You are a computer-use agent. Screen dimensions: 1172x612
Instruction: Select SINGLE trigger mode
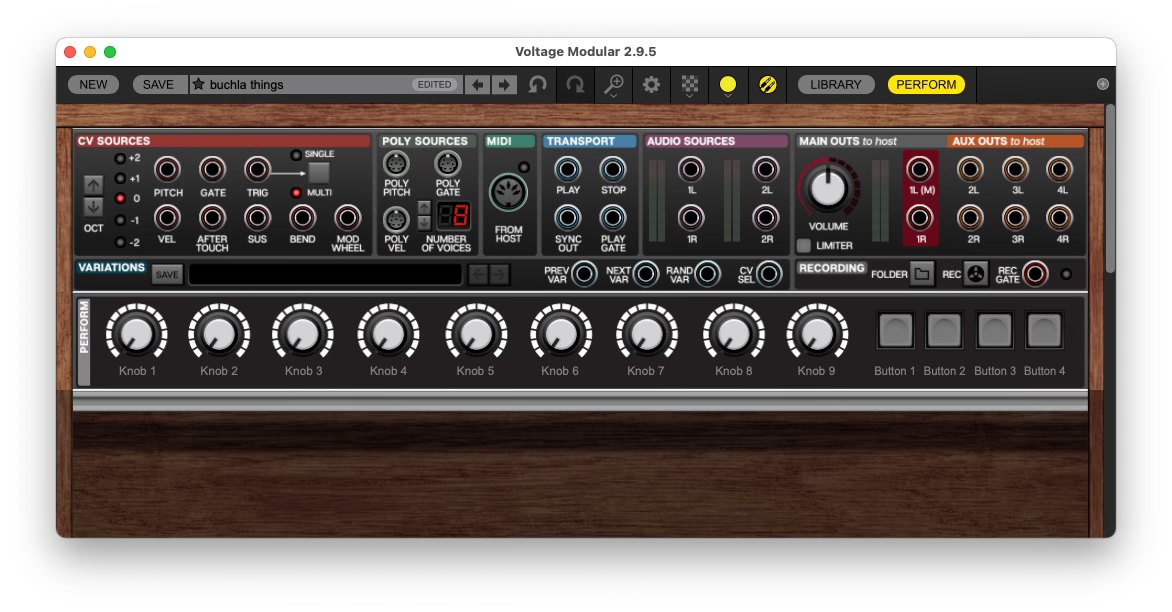tap(296, 155)
